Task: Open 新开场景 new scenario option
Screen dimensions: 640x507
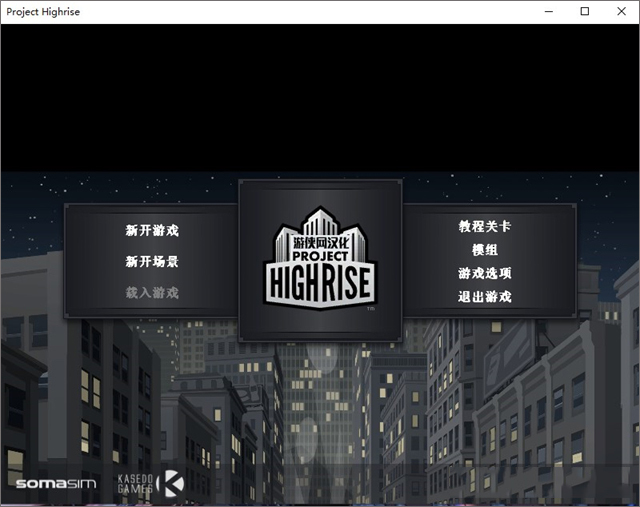Action: [x=152, y=261]
